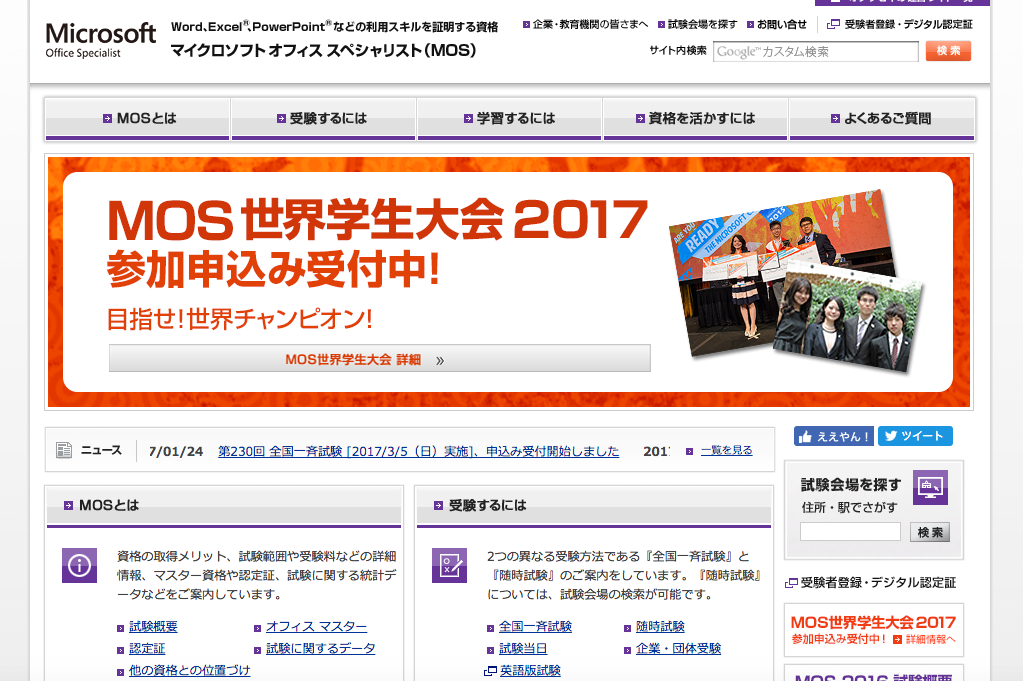Open the 学習するには navigation tab
Viewport: 1023px width, 681px height.
(x=510, y=119)
